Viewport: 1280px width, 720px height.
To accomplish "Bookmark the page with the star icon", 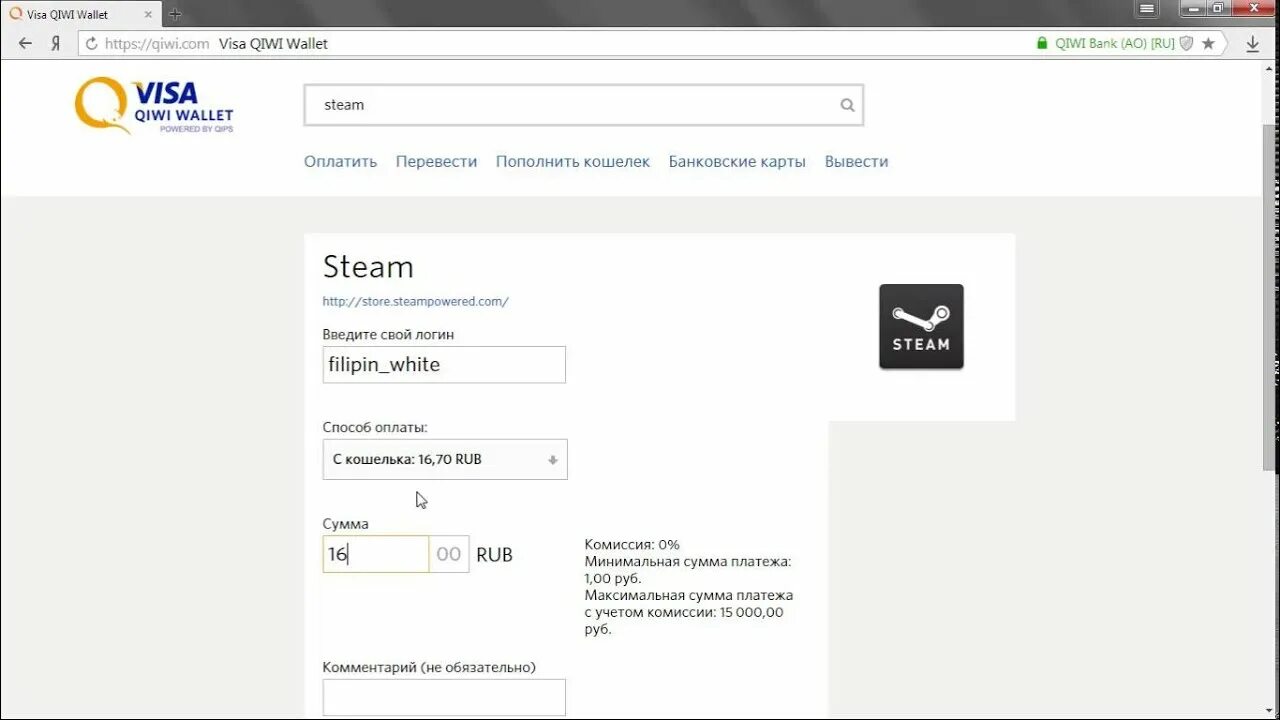I will click(x=1208, y=43).
